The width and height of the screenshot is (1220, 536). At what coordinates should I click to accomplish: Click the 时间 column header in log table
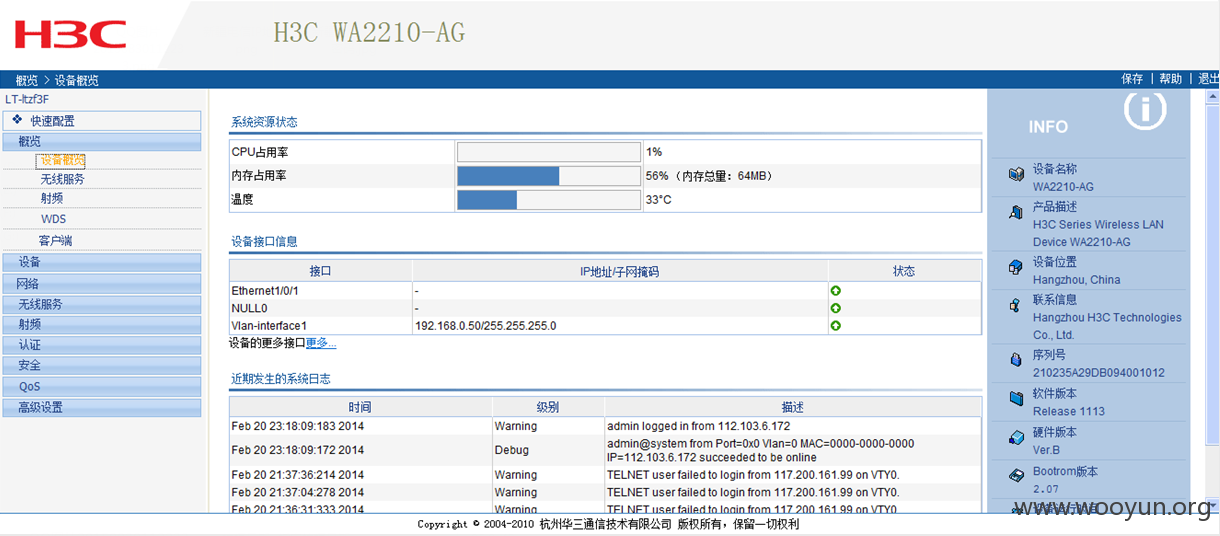(360, 407)
